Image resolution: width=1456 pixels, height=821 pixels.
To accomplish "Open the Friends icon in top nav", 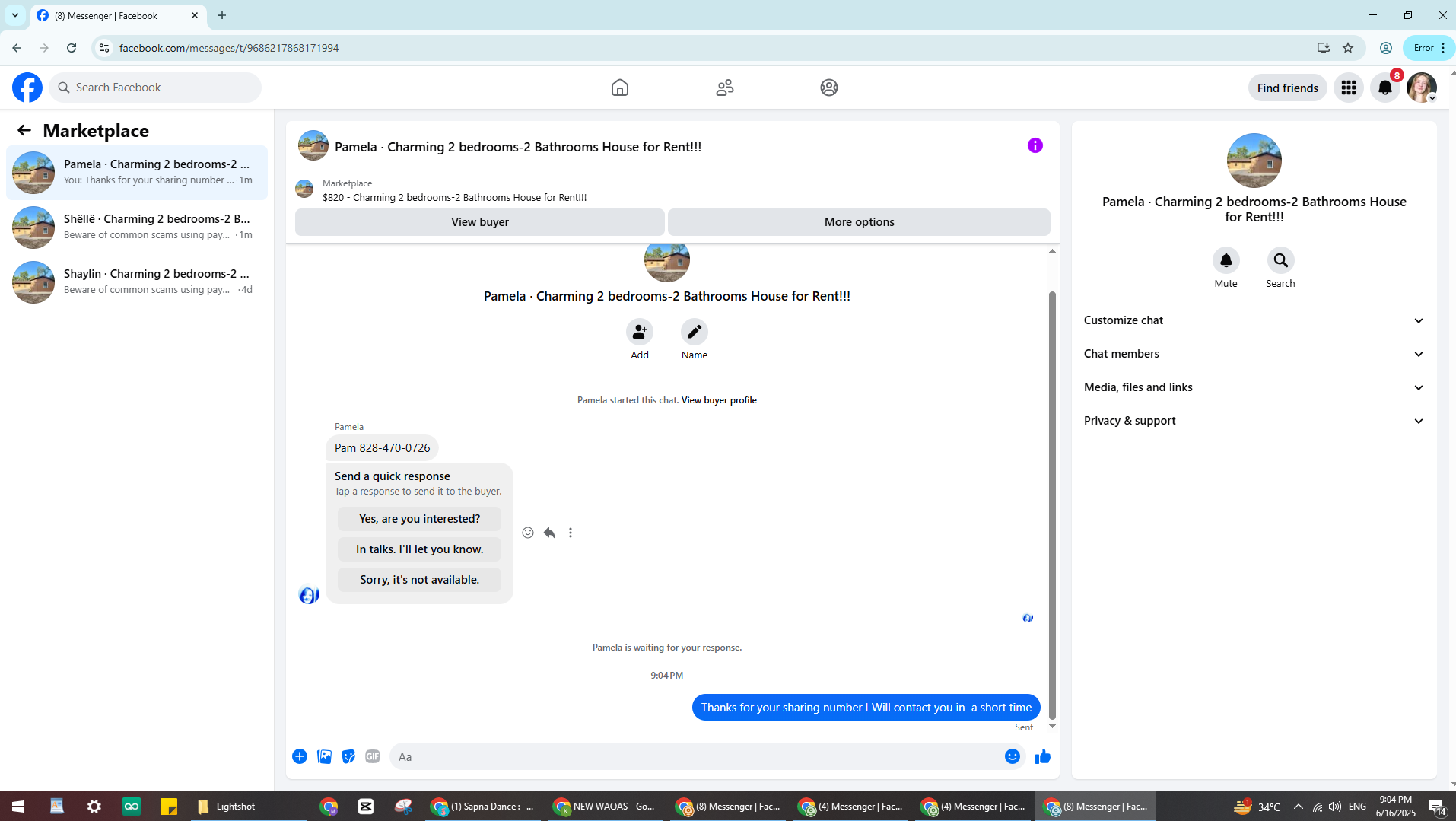I will click(x=725, y=88).
